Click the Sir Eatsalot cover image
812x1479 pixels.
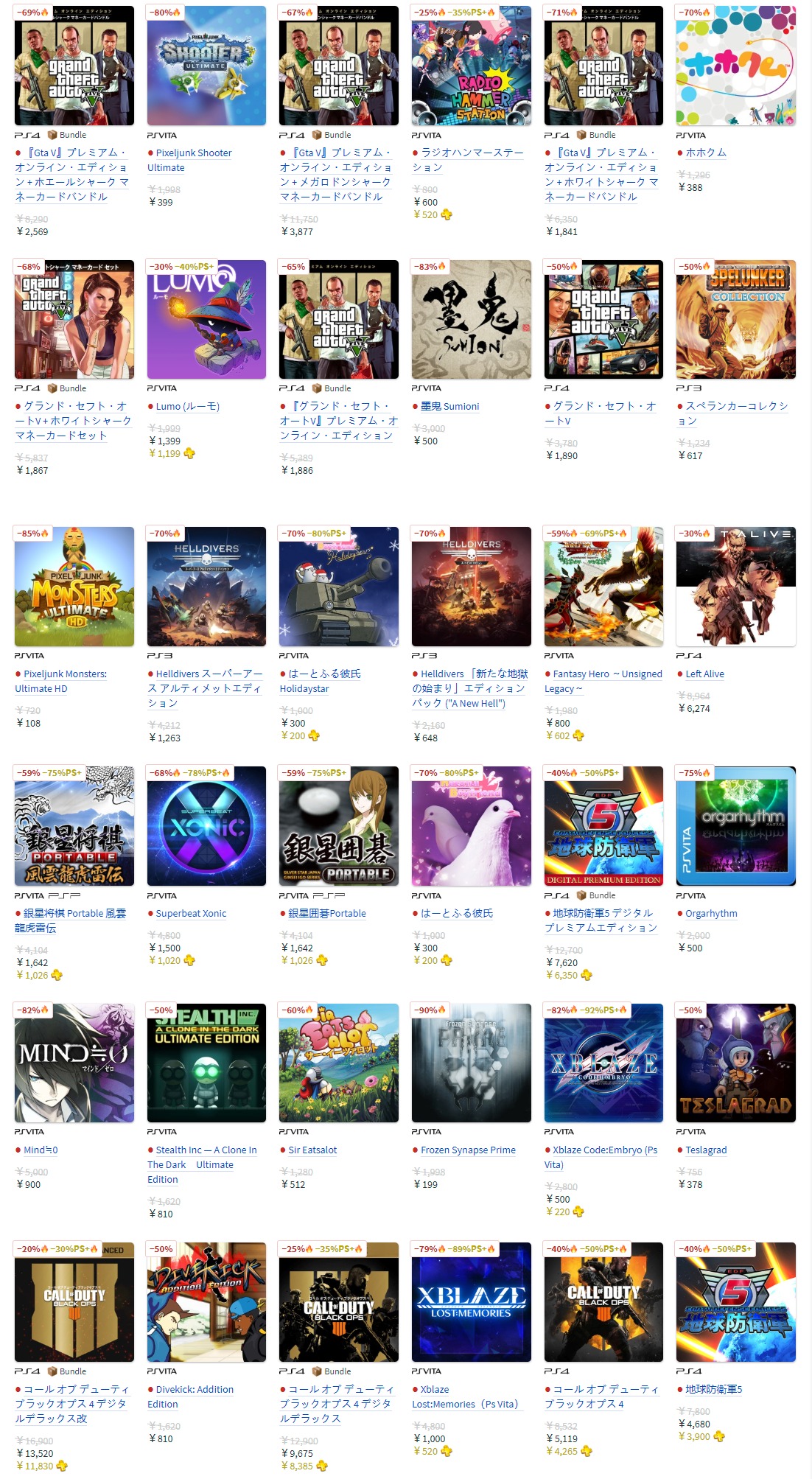339,1063
